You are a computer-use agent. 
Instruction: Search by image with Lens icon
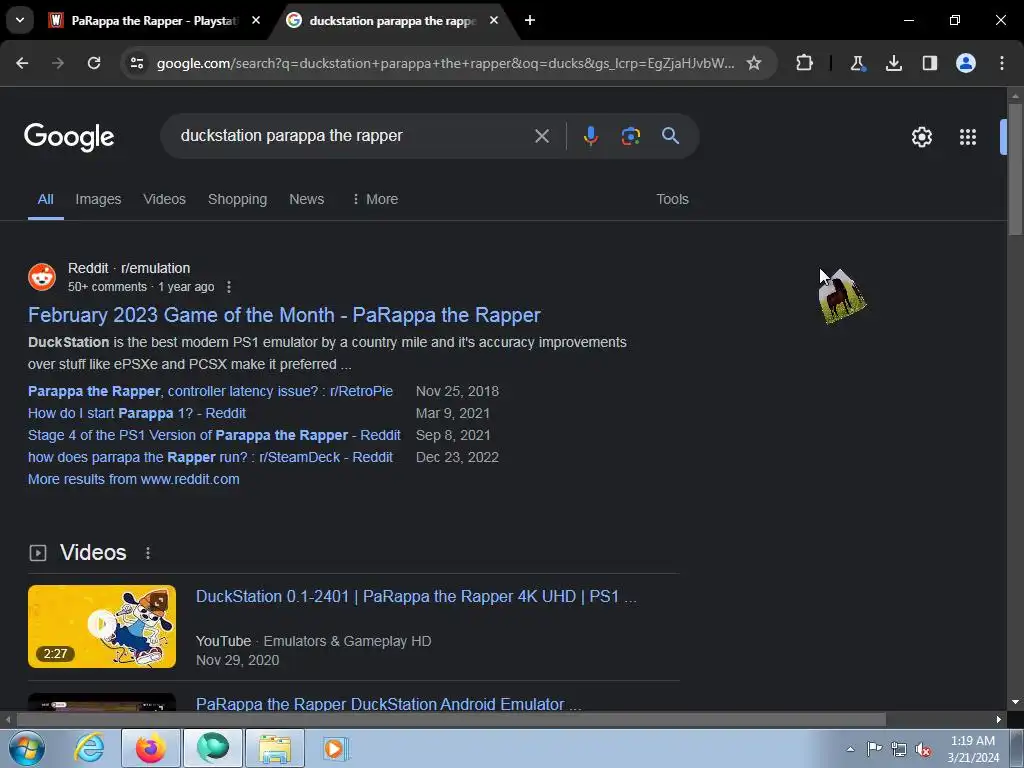[x=630, y=136]
